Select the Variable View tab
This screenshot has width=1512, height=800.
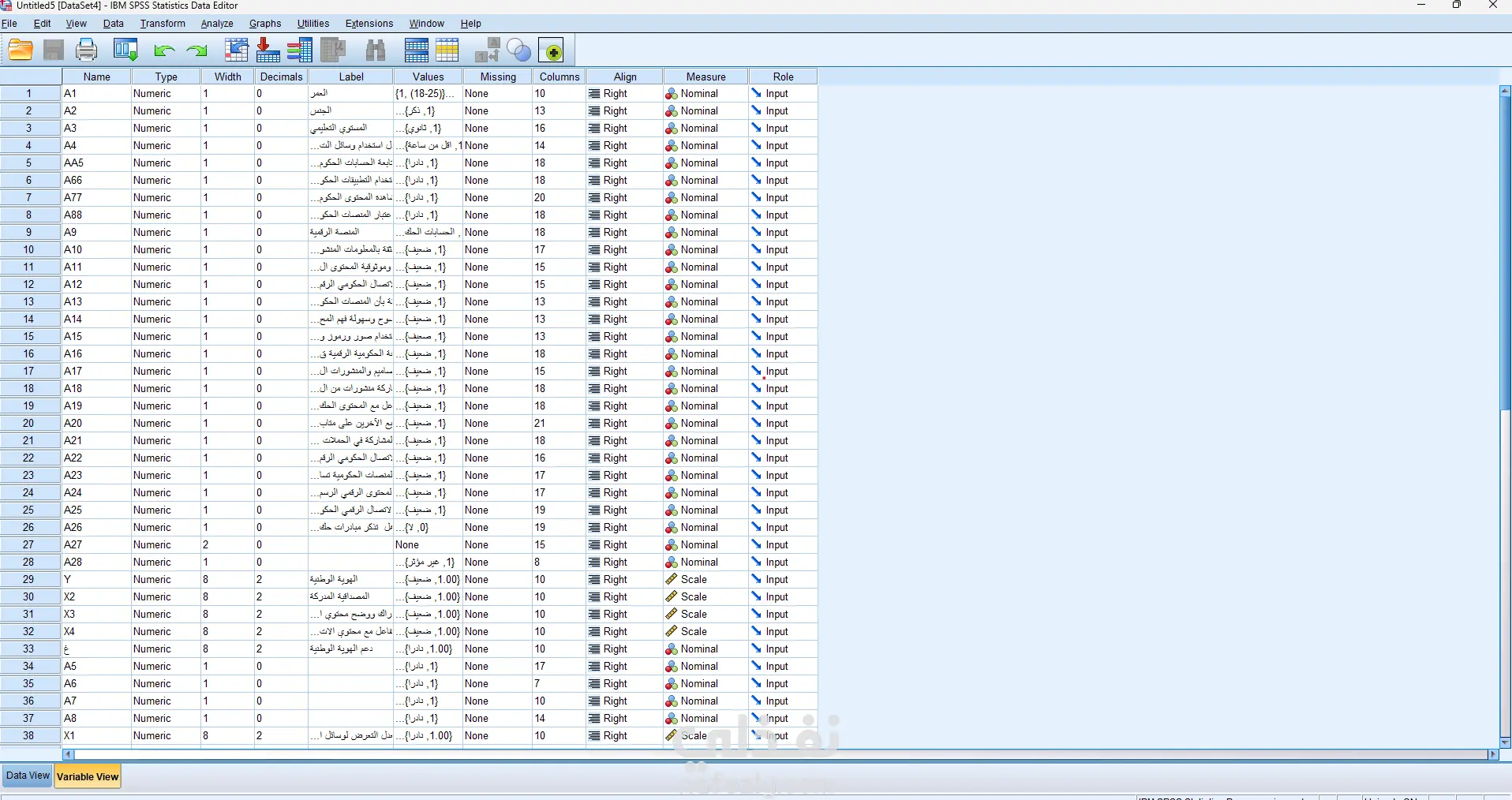pos(88,776)
